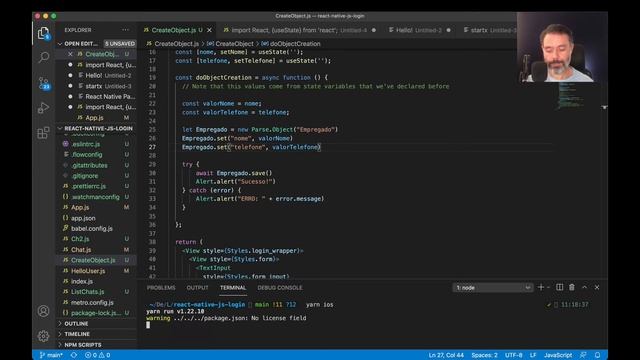Open index.js in the file tree
The height and width of the screenshot is (360, 640).
[96, 281]
